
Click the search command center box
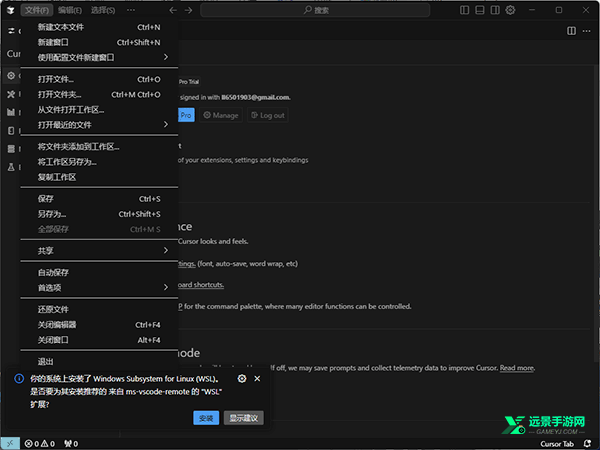coord(320,10)
